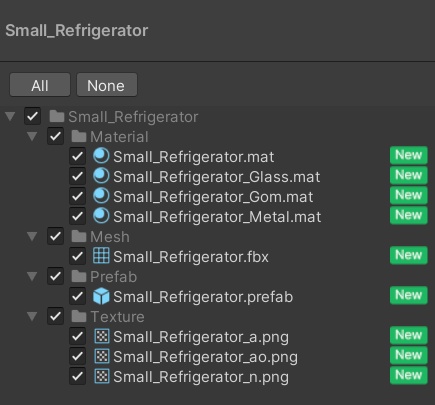The image size is (435, 405).
Task: Click the Small_Refrigerator_Metal.mat material icon
Action: coord(101,216)
